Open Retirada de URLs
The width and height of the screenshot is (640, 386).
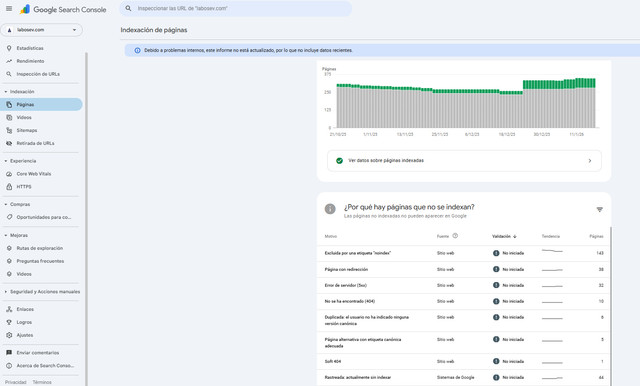click(35, 144)
